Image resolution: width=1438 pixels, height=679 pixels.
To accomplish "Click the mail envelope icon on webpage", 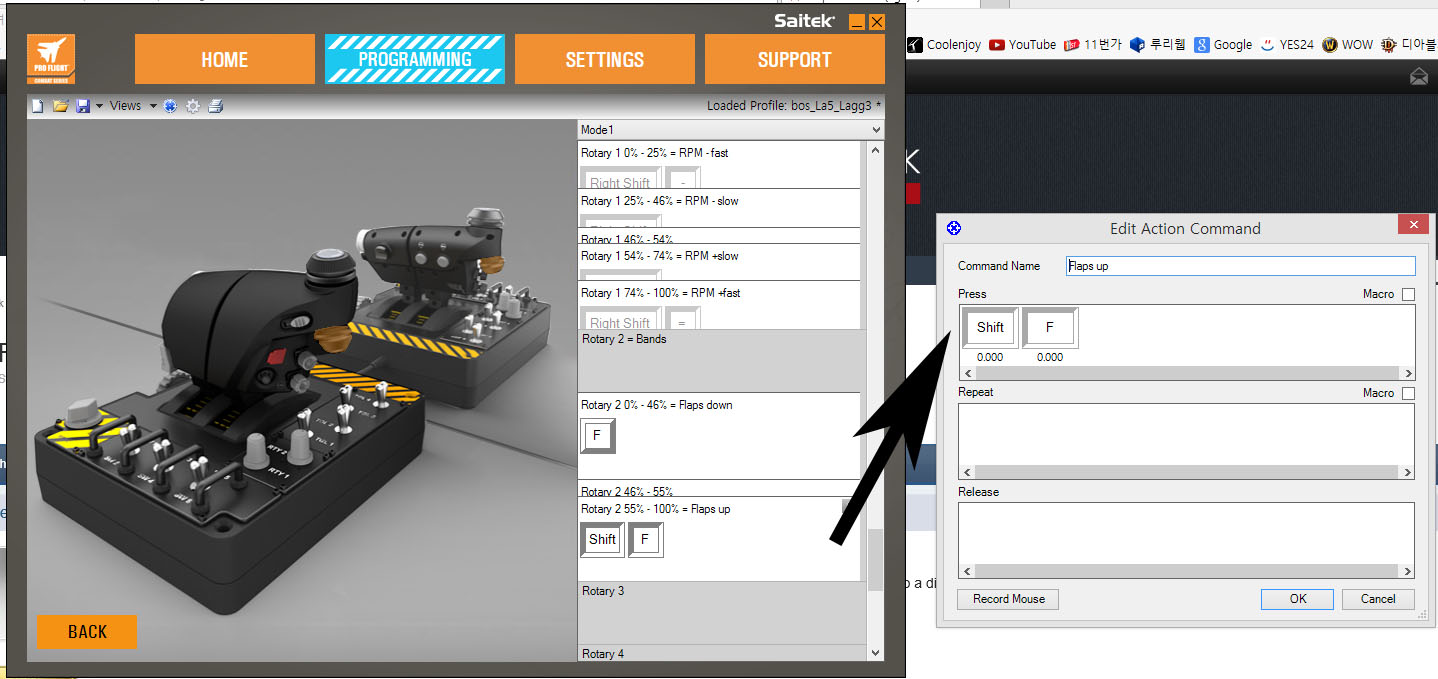I will pos(1419,77).
